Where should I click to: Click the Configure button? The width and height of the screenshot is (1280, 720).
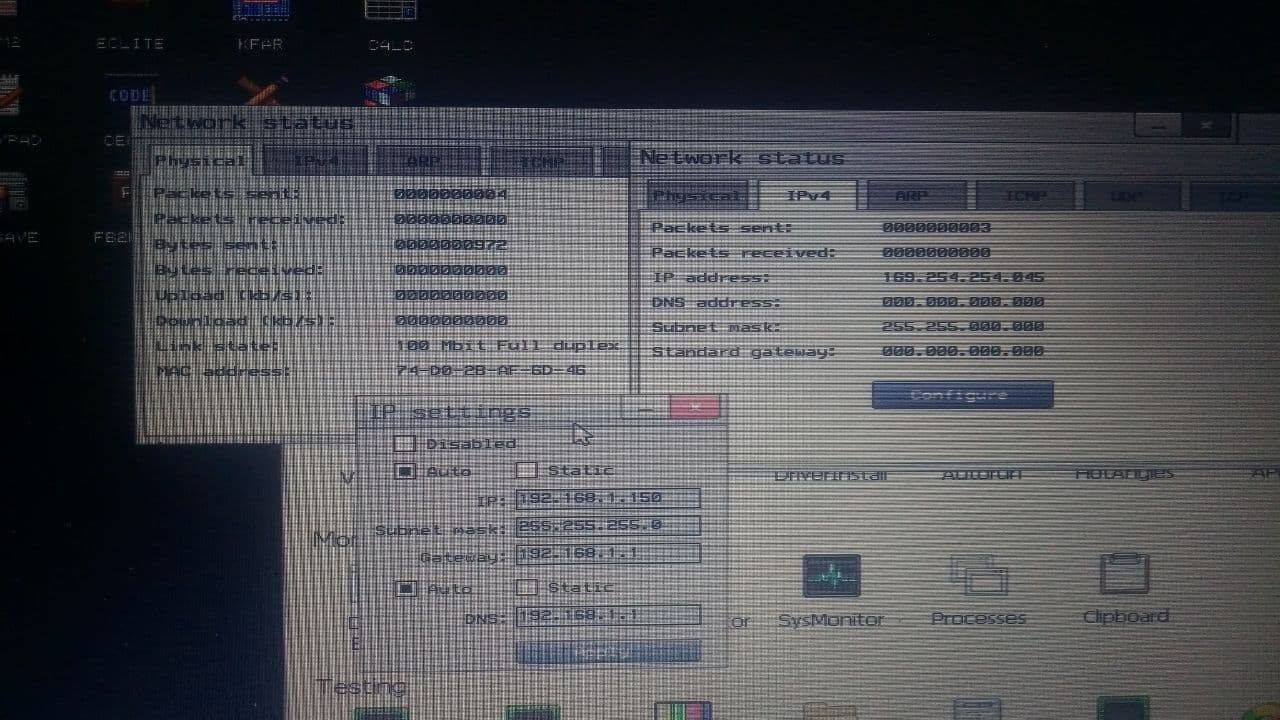961,395
